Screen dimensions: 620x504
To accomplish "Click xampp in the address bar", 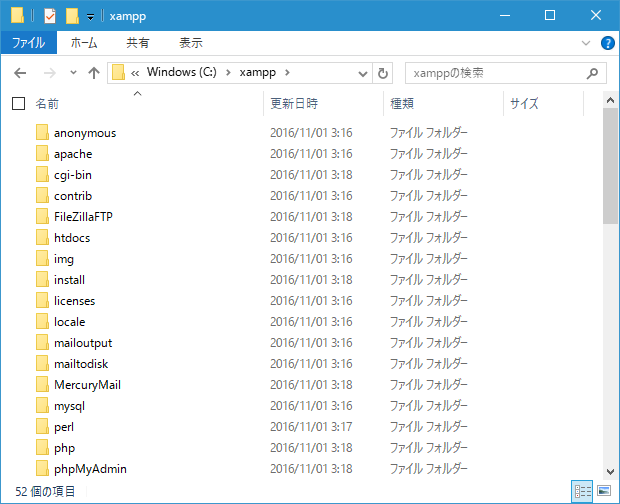I will click(x=258, y=72).
